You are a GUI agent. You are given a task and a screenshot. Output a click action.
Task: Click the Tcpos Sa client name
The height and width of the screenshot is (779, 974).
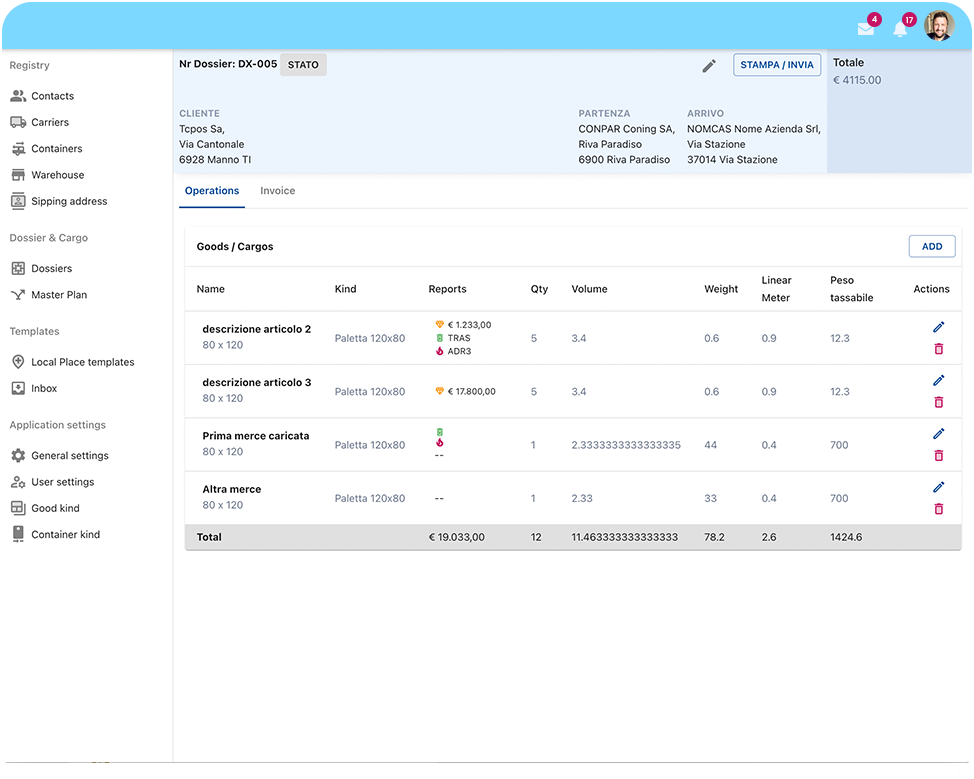[202, 129]
